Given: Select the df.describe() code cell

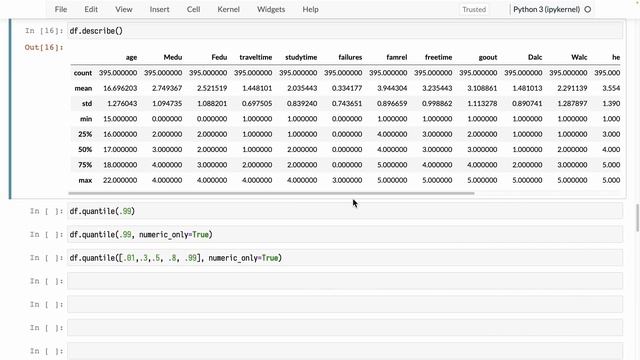Looking at the screenshot, I should [345, 31].
